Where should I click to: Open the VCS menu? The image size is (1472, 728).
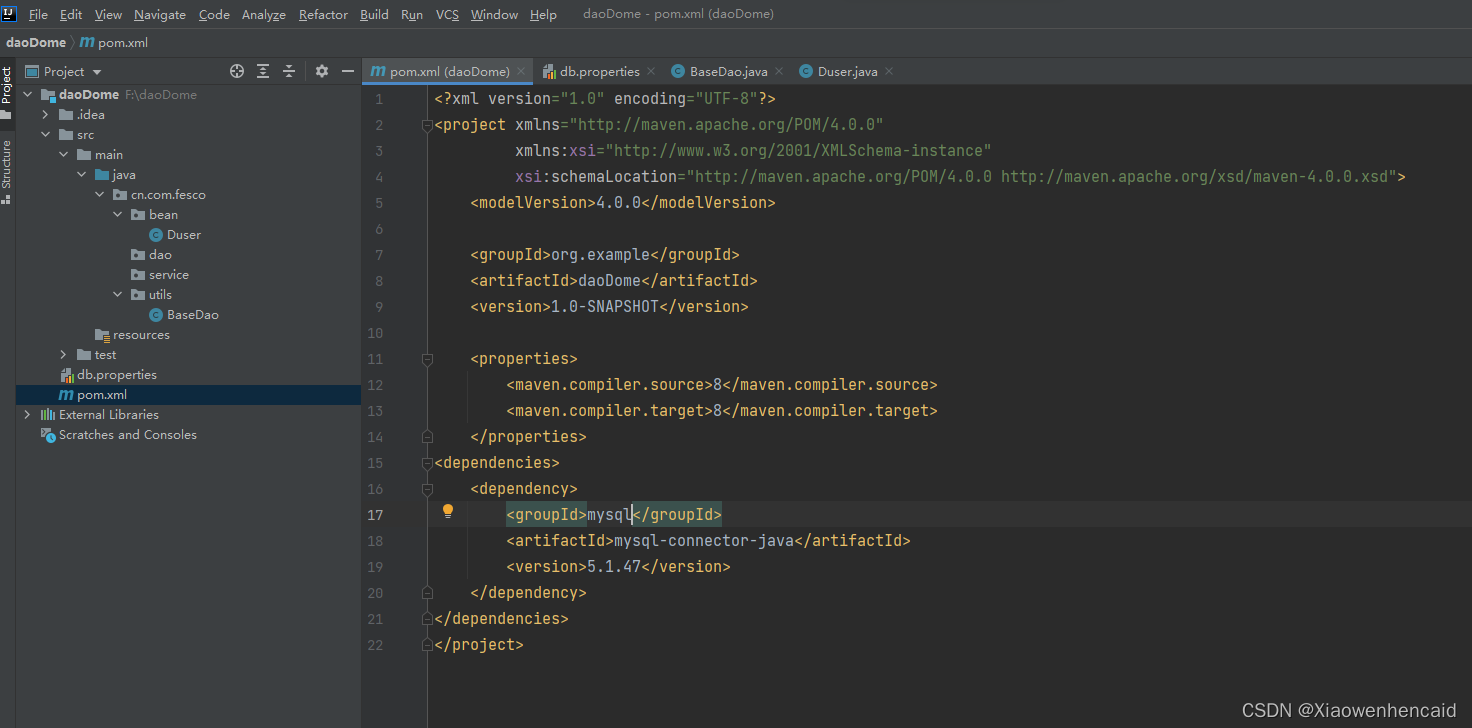447,14
